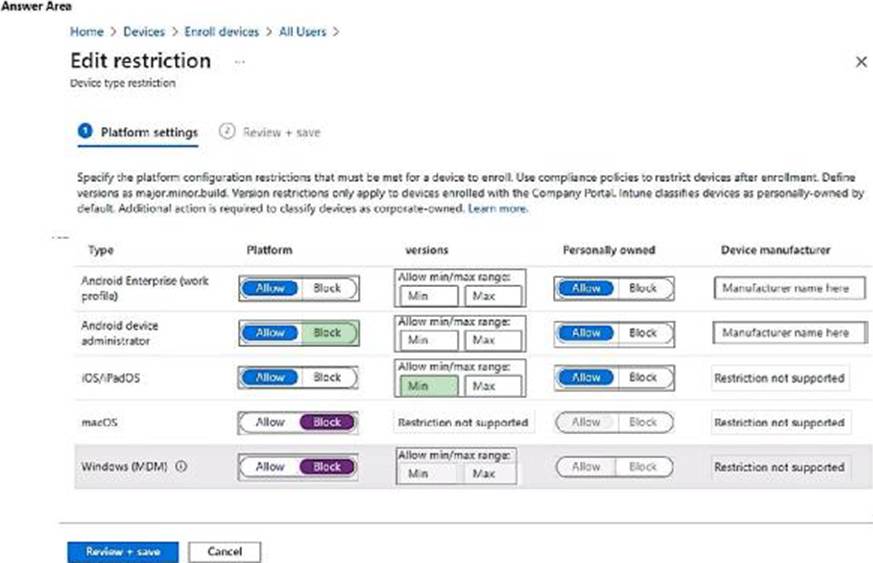Click the Cancel button
This screenshot has width=873, height=563.
coord(224,552)
